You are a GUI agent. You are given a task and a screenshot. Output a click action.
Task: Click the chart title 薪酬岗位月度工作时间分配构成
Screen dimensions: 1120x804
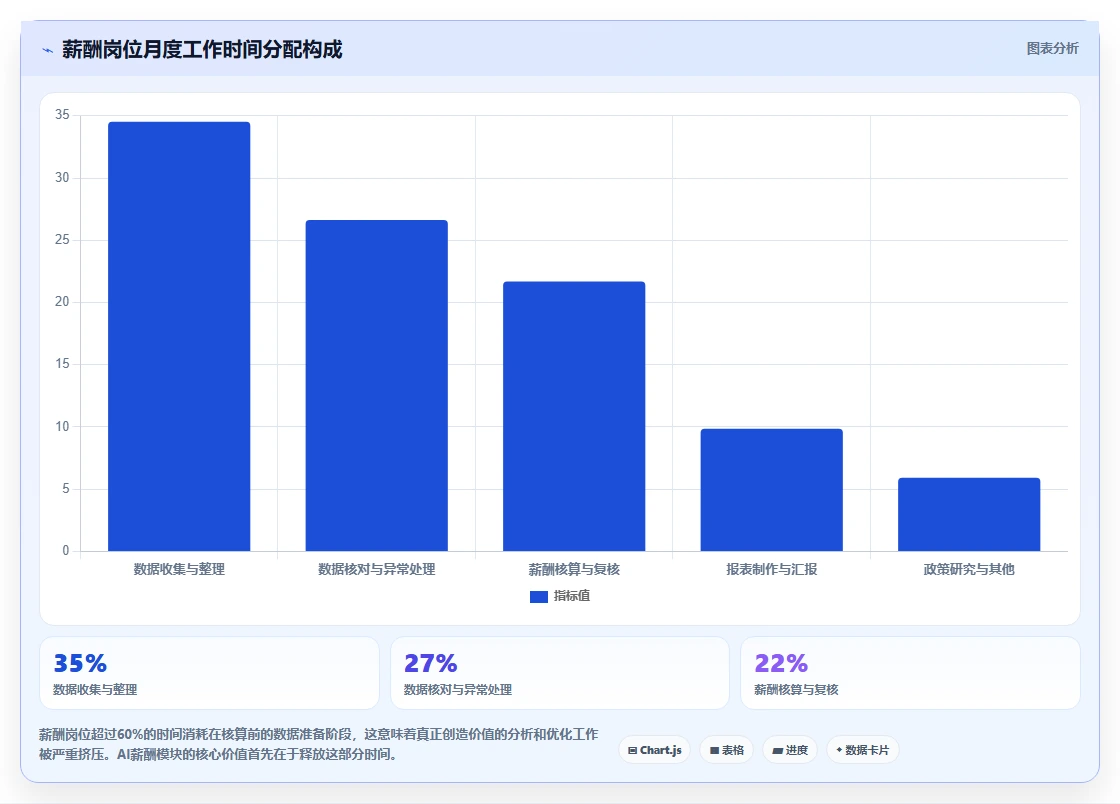tap(202, 49)
